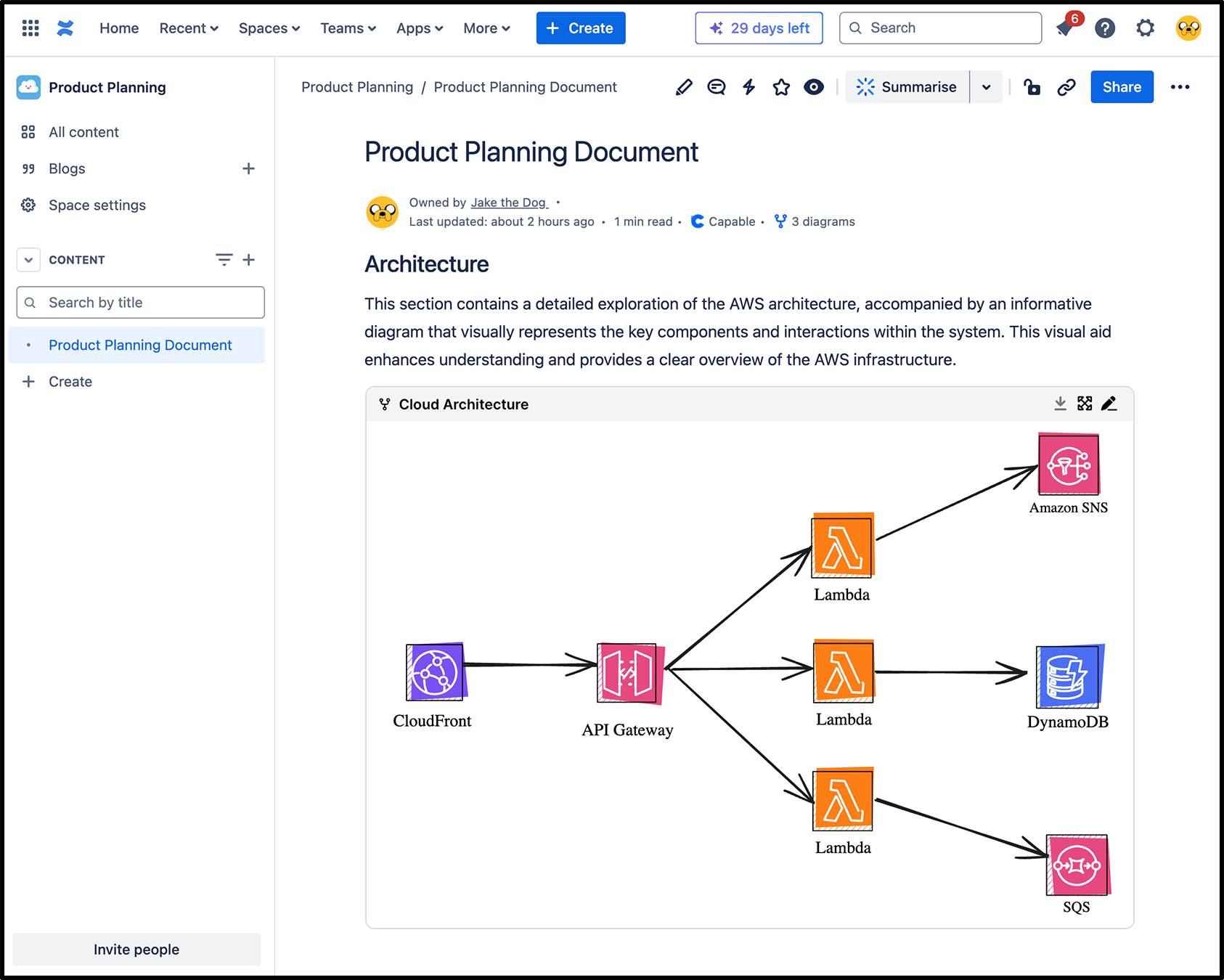
Task: Open the help question mark icon
Action: [x=1105, y=28]
